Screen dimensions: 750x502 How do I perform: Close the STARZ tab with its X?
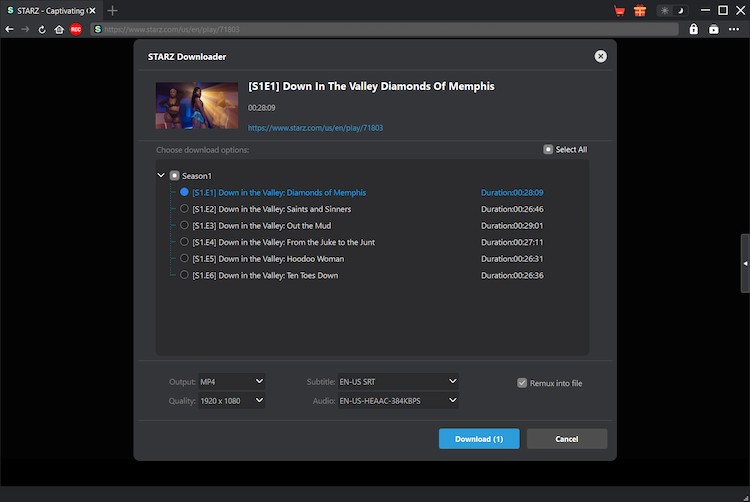pos(92,11)
